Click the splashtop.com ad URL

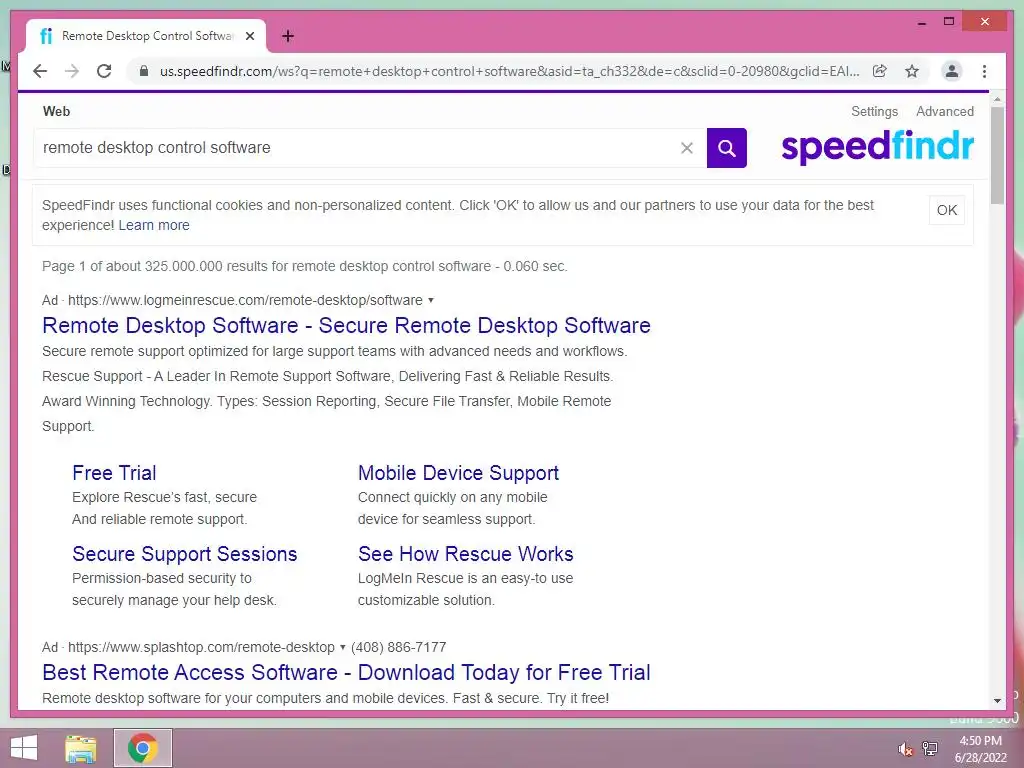click(201, 647)
